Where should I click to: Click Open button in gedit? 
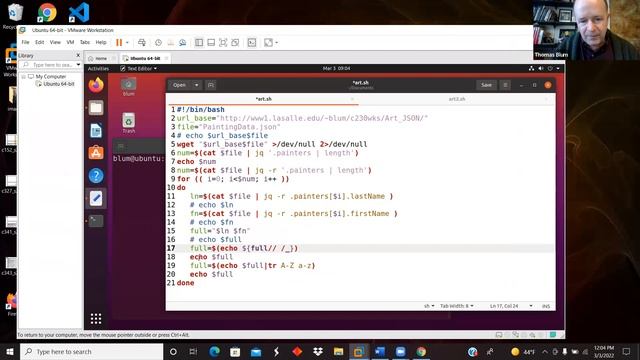(180, 85)
